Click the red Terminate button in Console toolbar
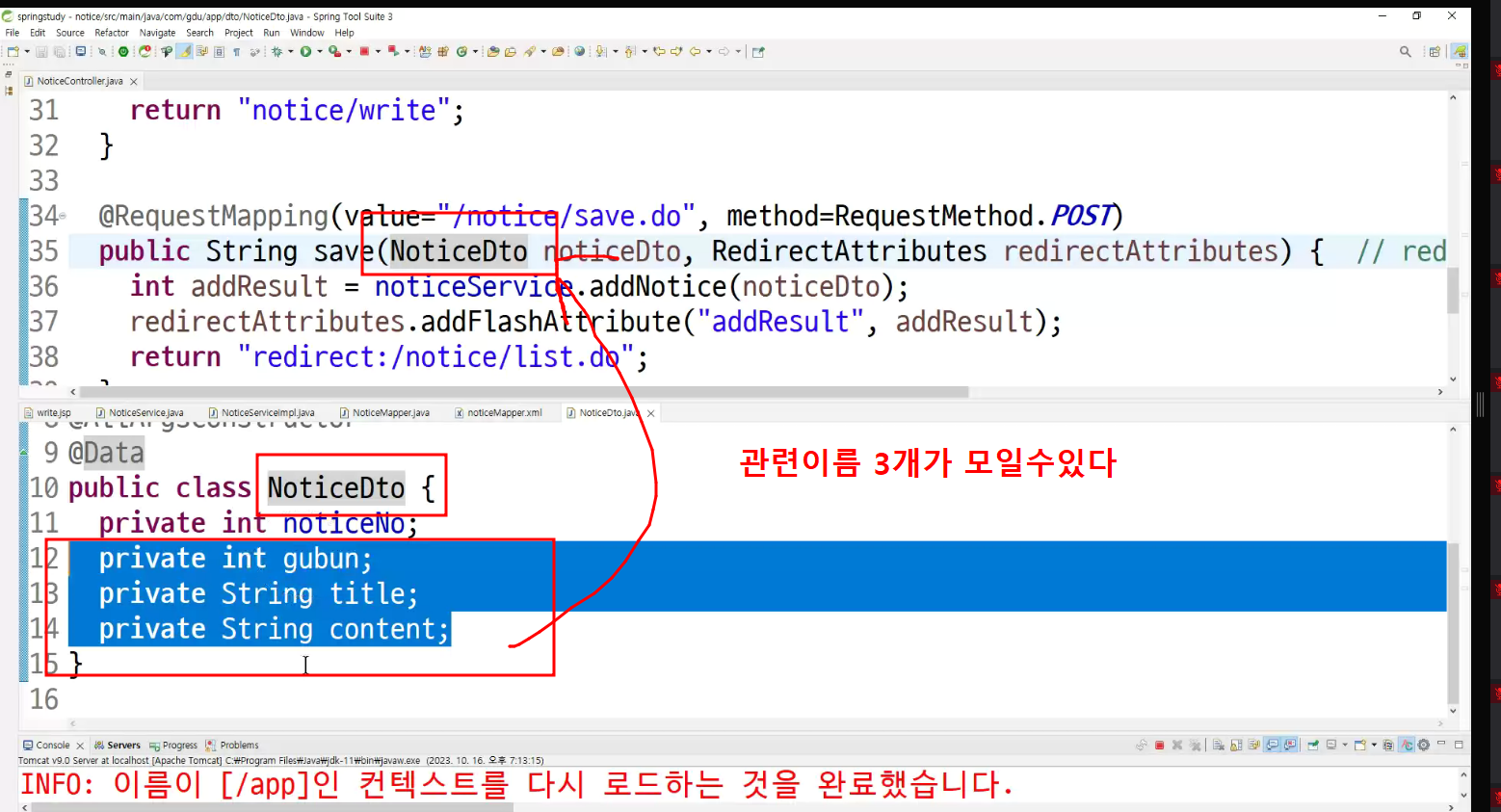 pos(1160,746)
